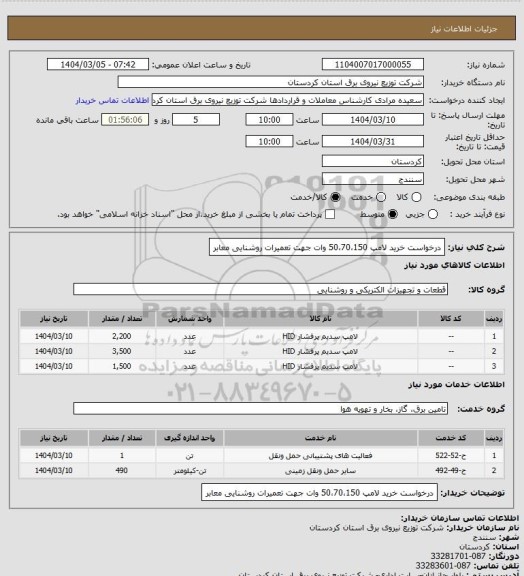Select the کالا radio button
This screenshot has width=524, height=576.
click(x=416, y=197)
